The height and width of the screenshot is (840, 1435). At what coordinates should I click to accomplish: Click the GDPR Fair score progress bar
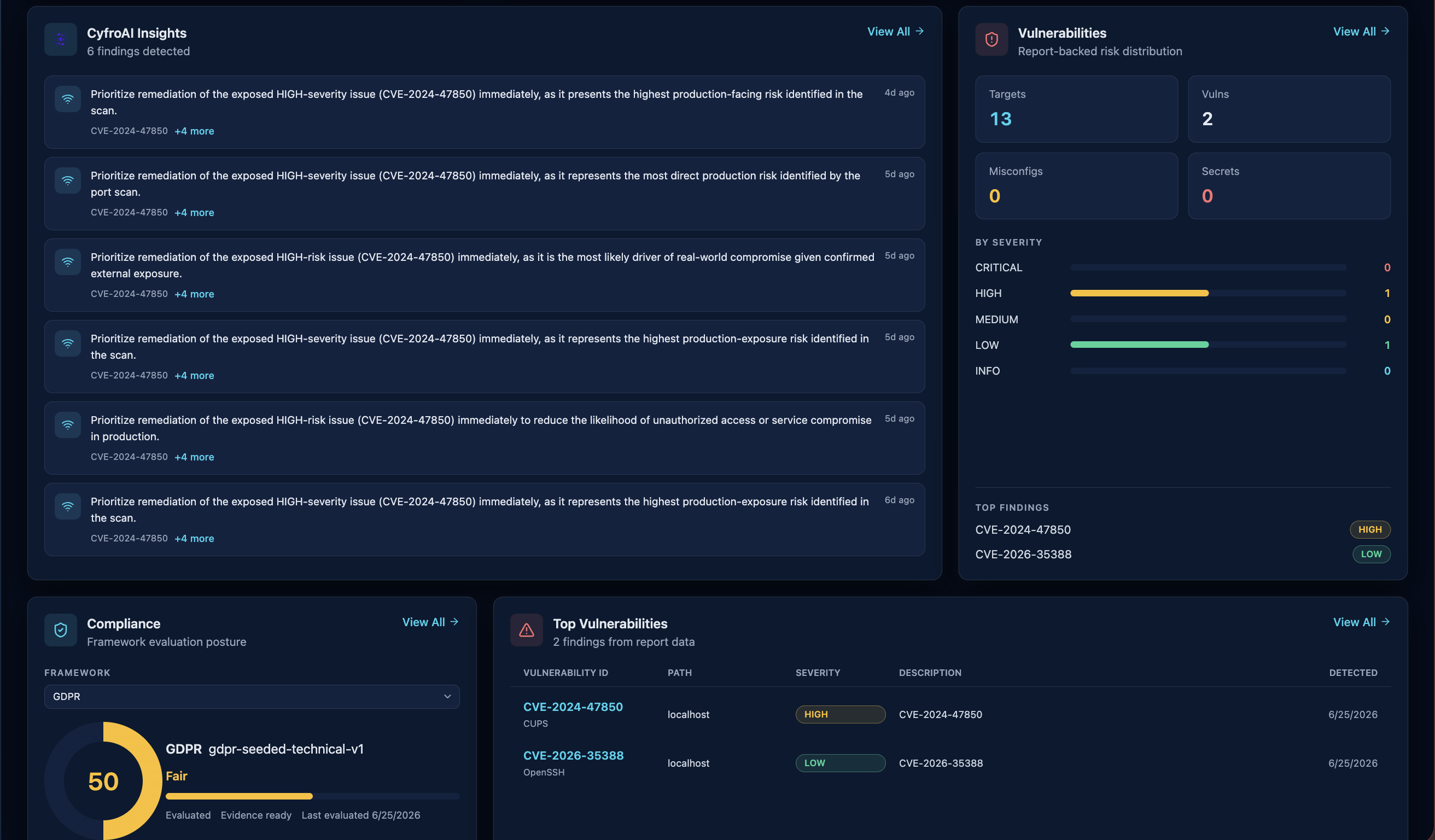tap(313, 796)
